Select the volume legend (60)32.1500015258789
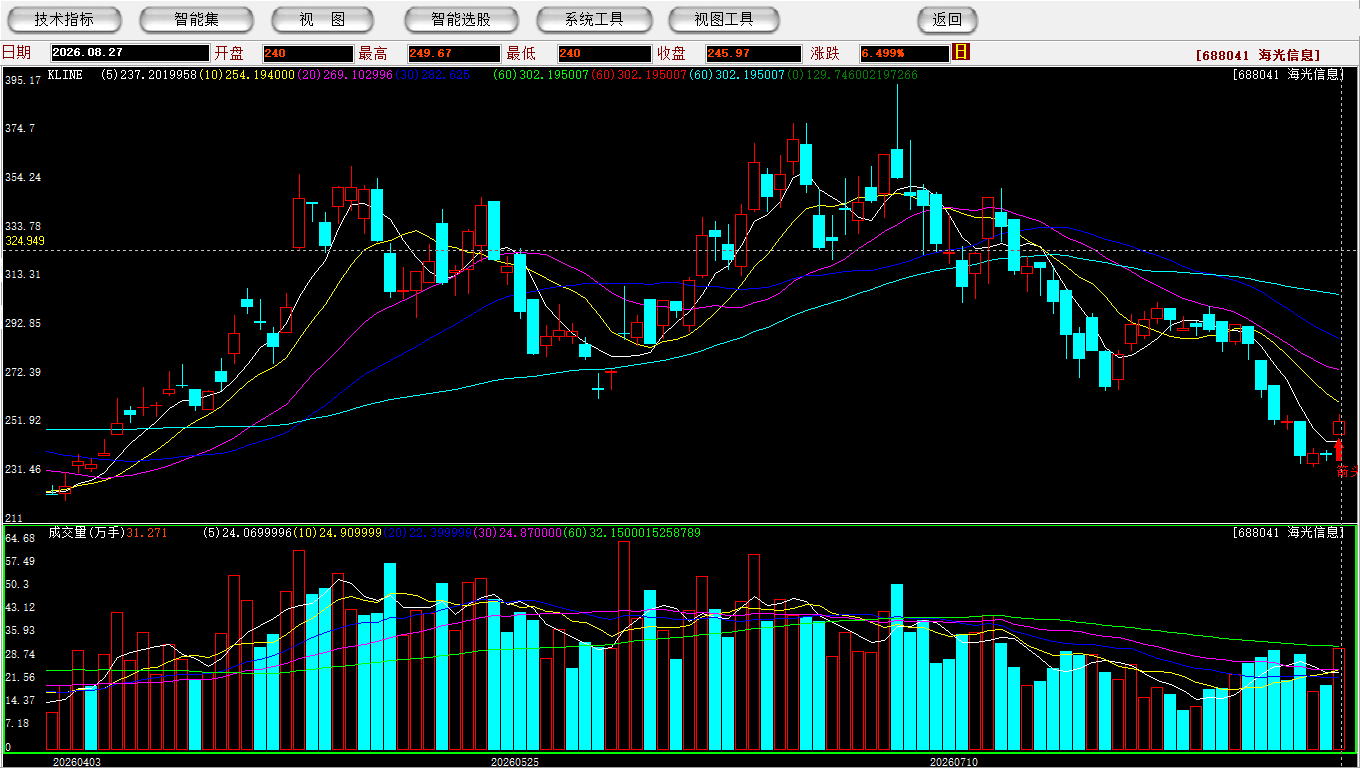This screenshot has width=1360, height=768. (x=632, y=533)
